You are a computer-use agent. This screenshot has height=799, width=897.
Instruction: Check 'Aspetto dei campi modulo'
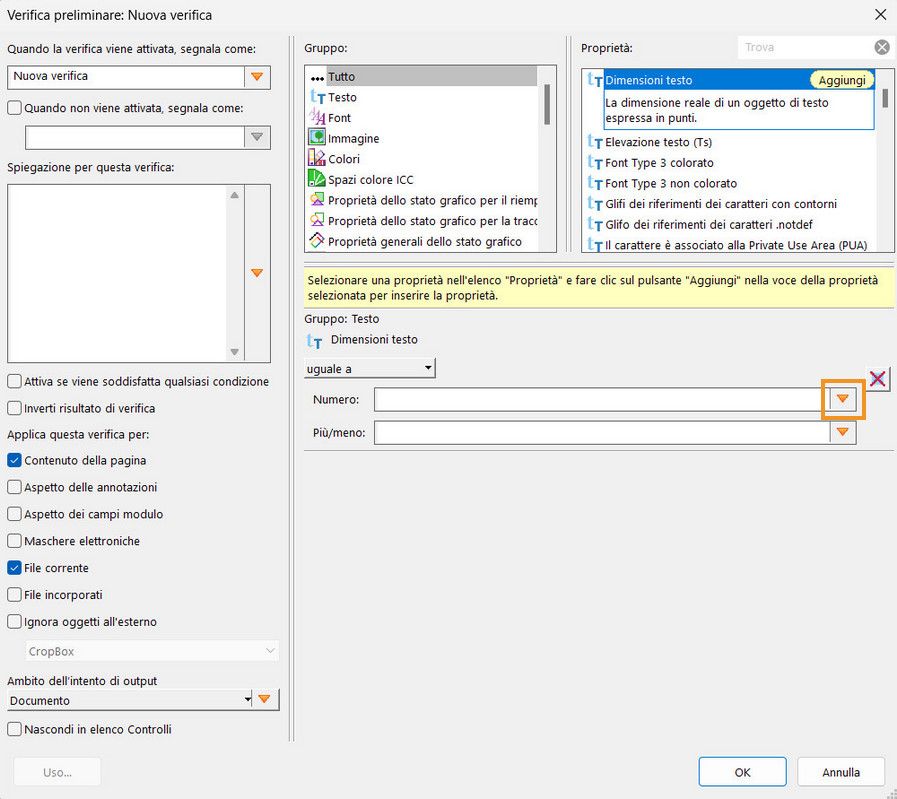click(x=14, y=514)
